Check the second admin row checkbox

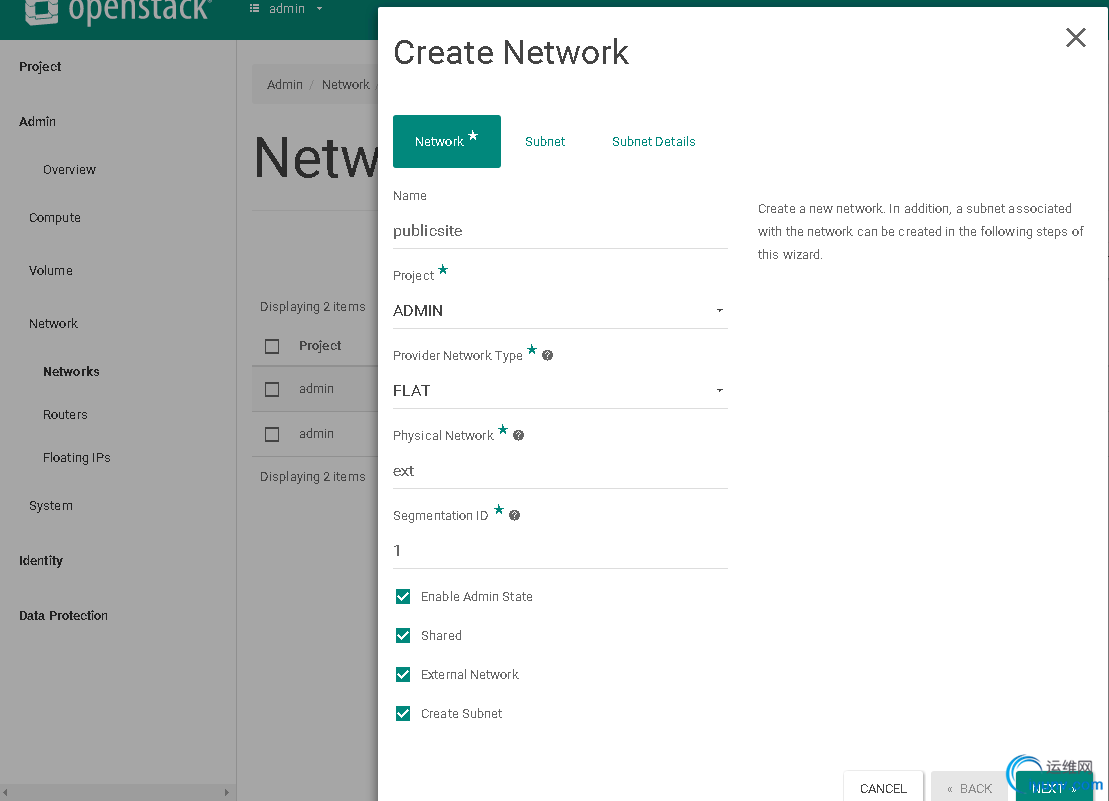click(272, 434)
